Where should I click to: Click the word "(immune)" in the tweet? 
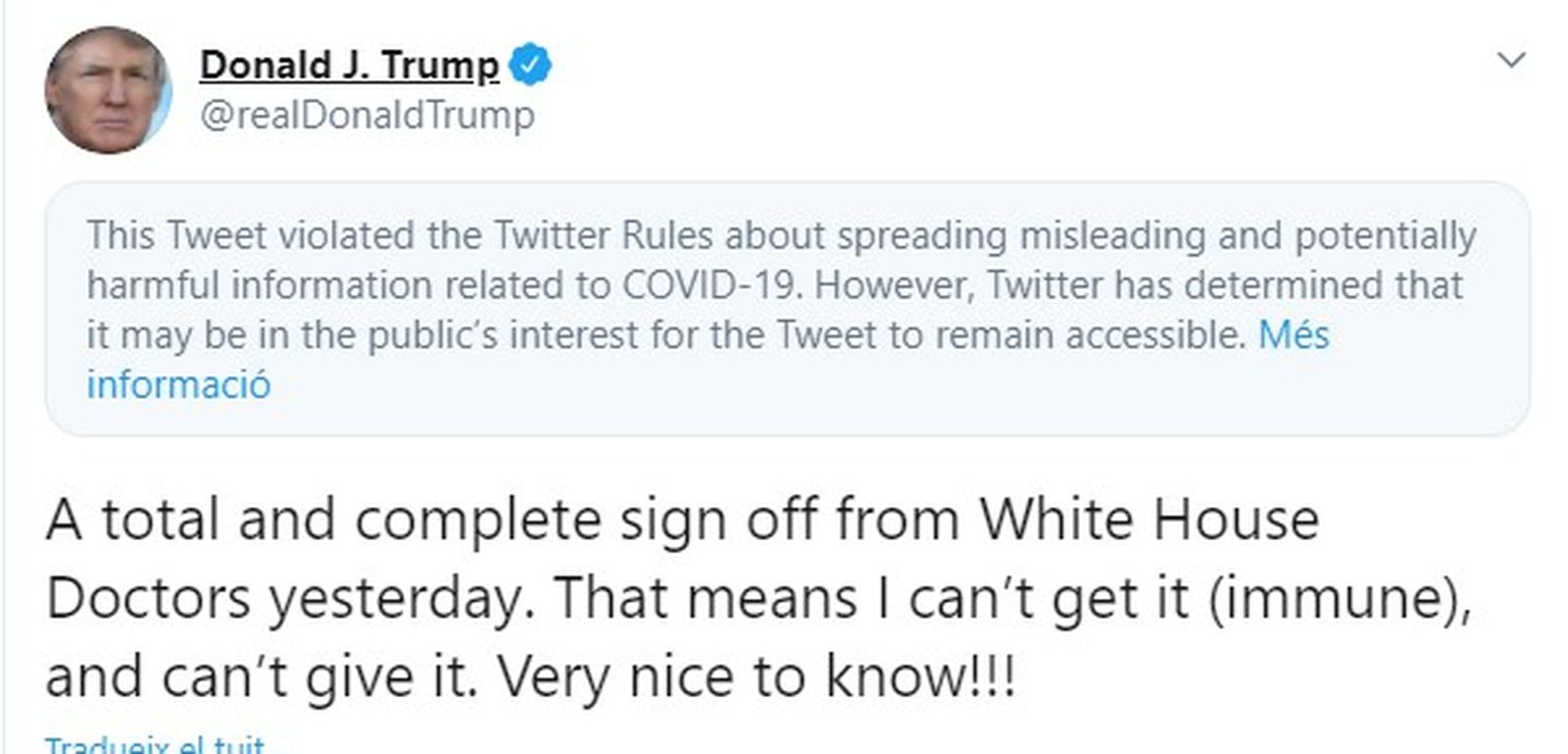(x=1339, y=598)
